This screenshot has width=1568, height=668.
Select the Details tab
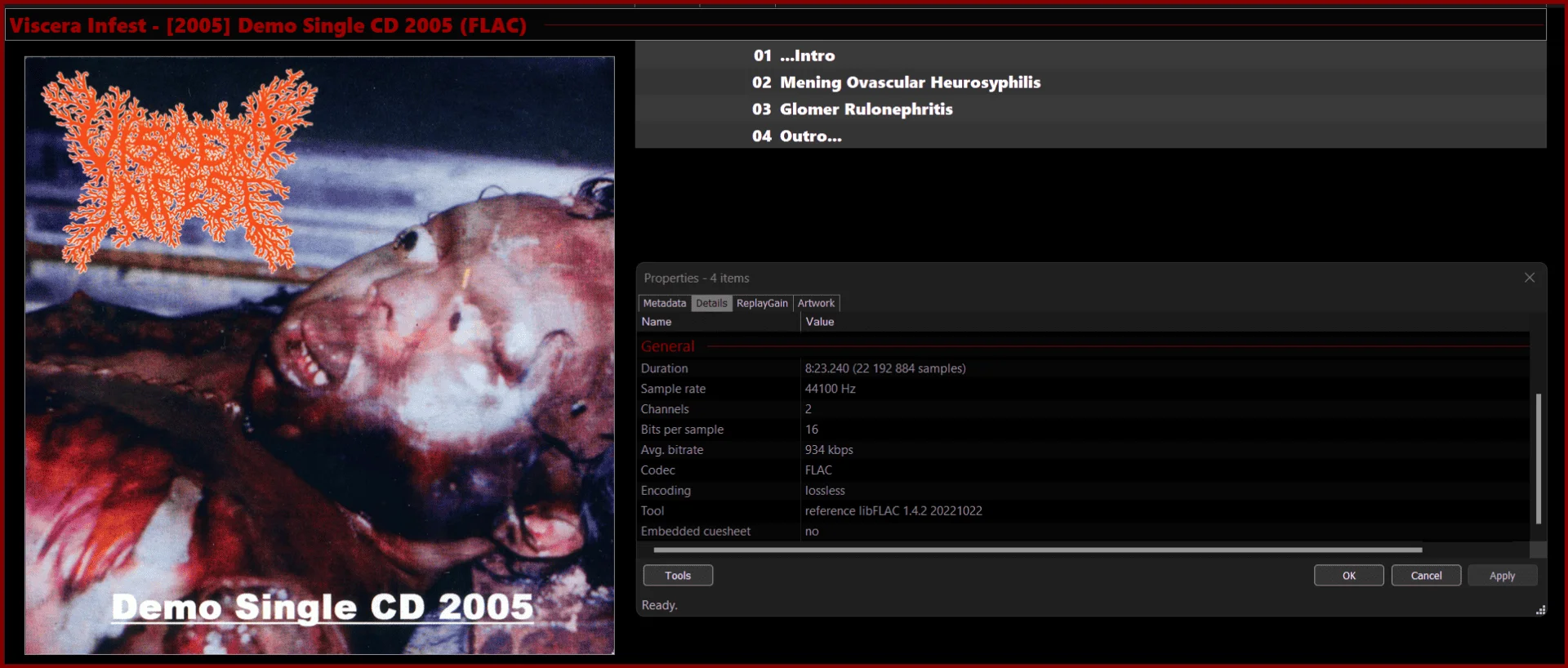tap(711, 303)
